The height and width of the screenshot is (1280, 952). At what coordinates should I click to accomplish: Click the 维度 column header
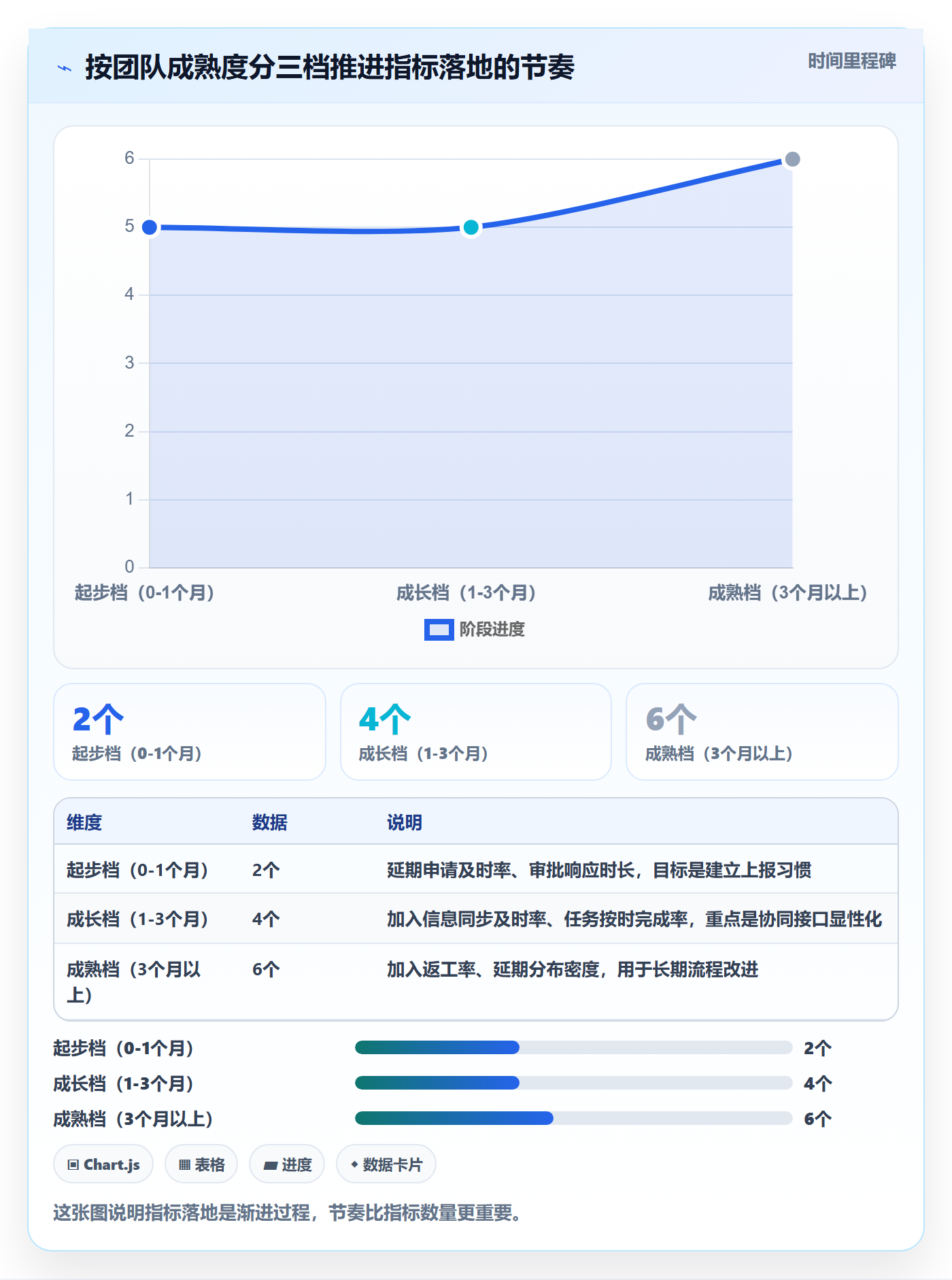[x=84, y=822]
